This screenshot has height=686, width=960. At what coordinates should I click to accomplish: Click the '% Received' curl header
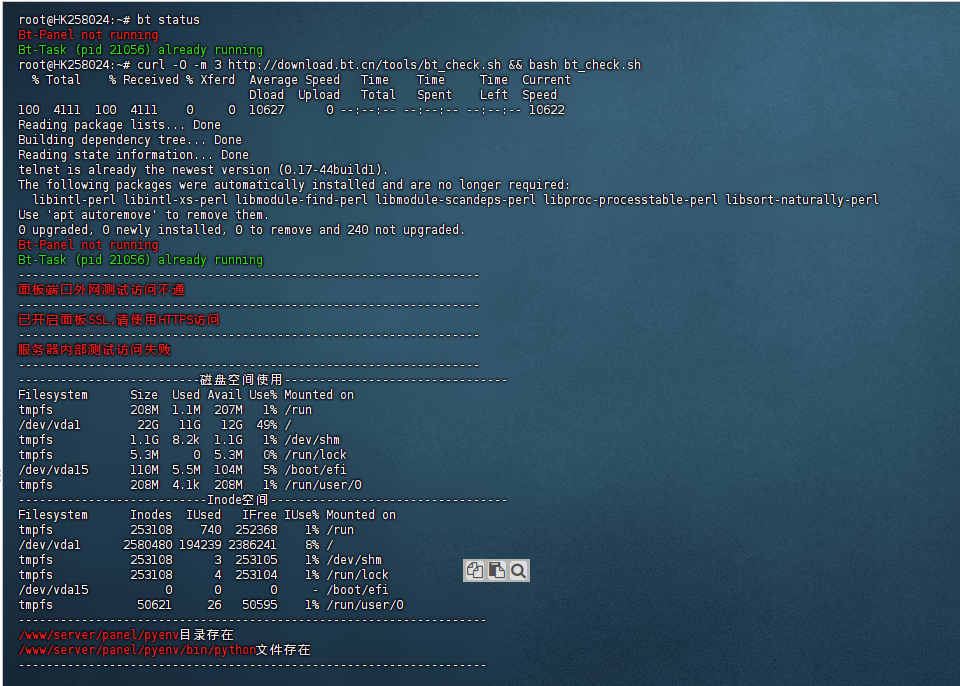144,80
